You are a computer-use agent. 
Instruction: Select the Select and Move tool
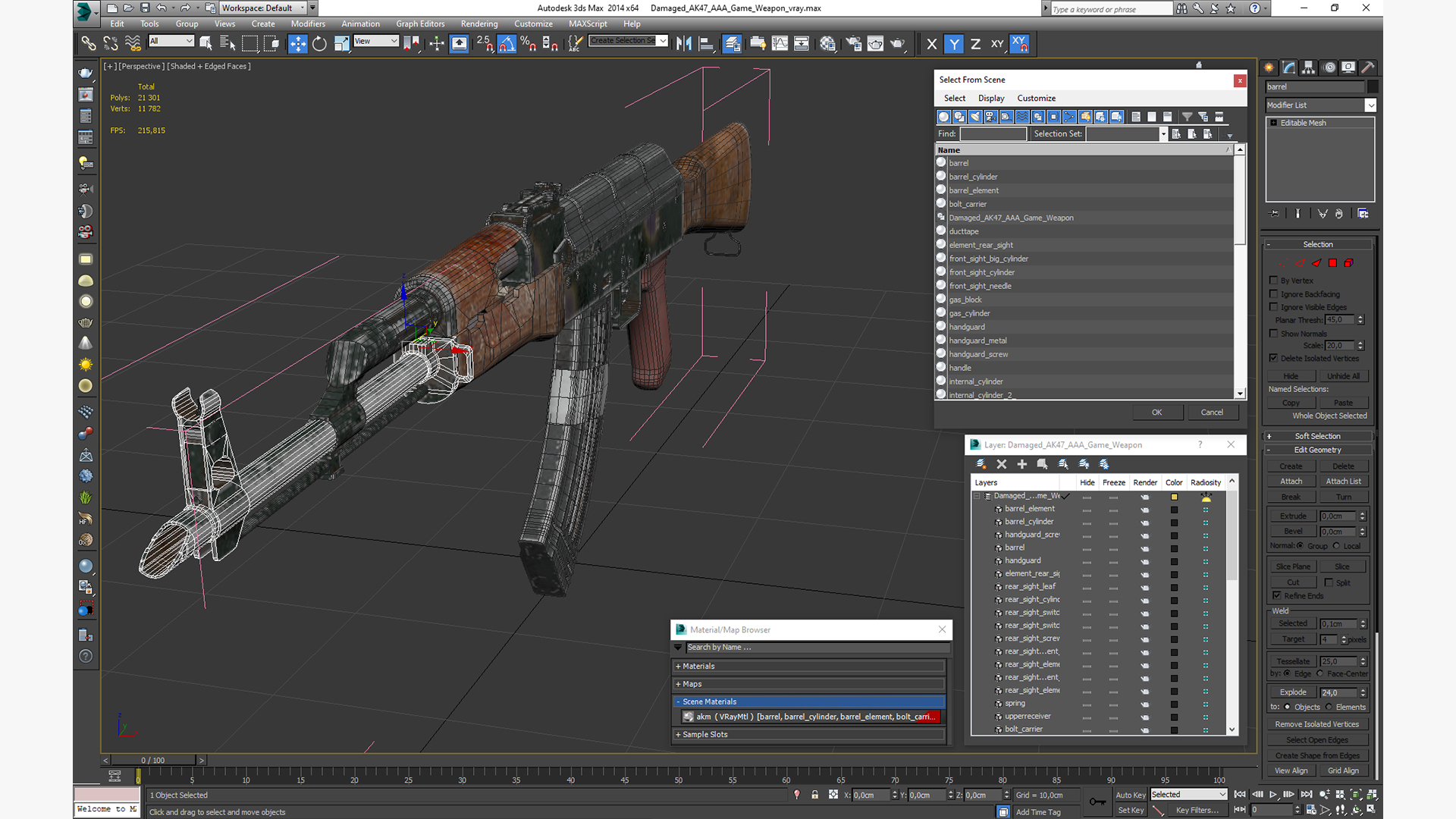coord(297,44)
